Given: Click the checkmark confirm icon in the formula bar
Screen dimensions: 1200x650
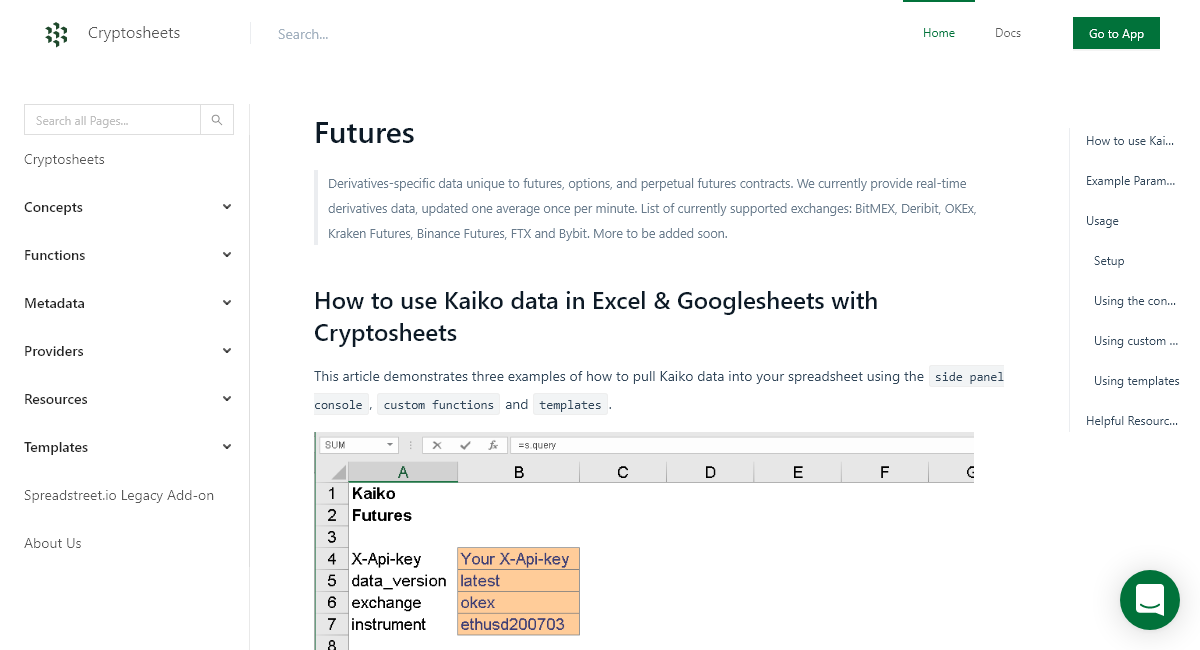Looking at the screenshot, I should point(465,445).
